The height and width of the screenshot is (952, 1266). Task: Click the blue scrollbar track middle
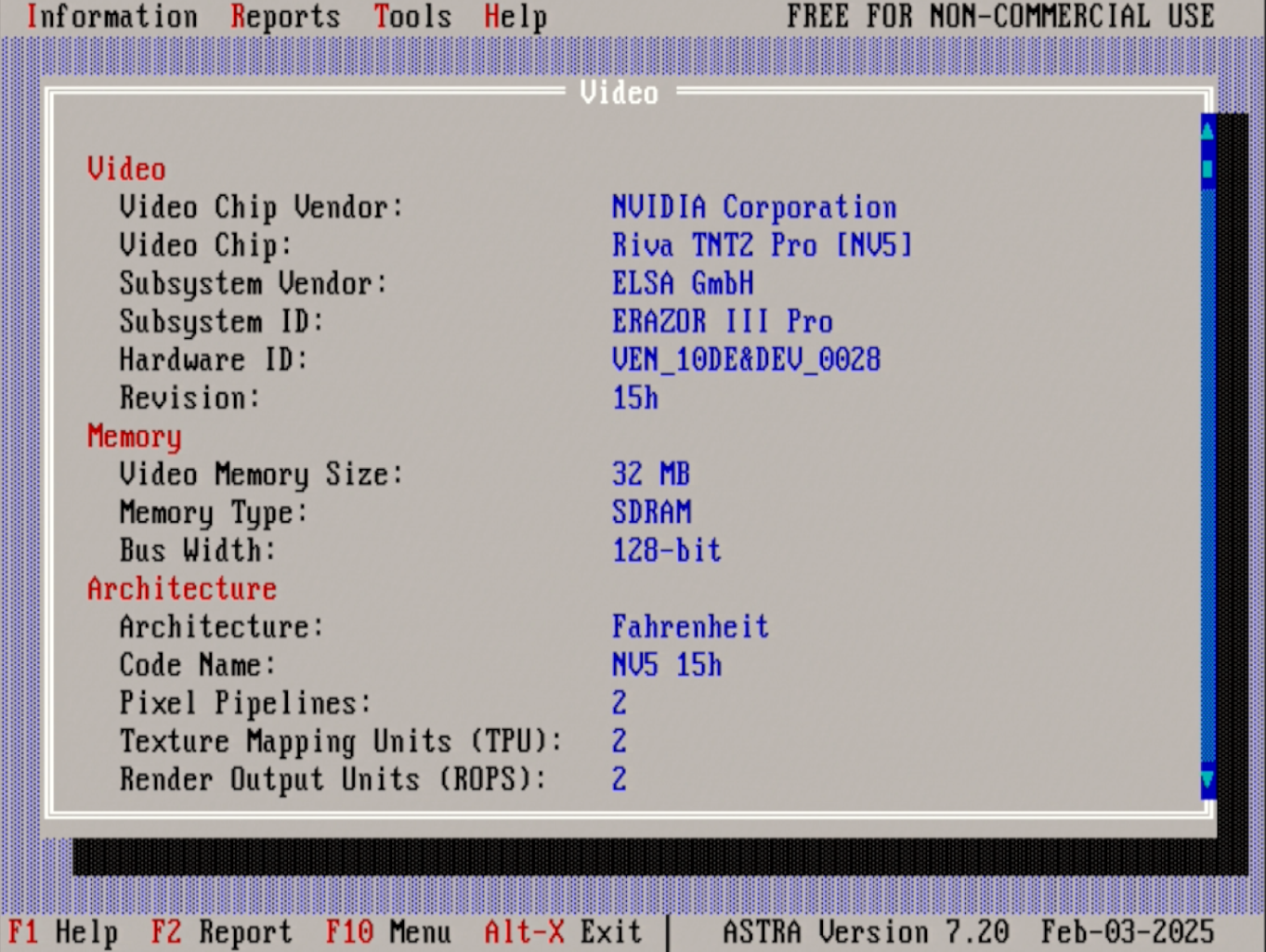pyautogui.click(x=1207, y=464)
